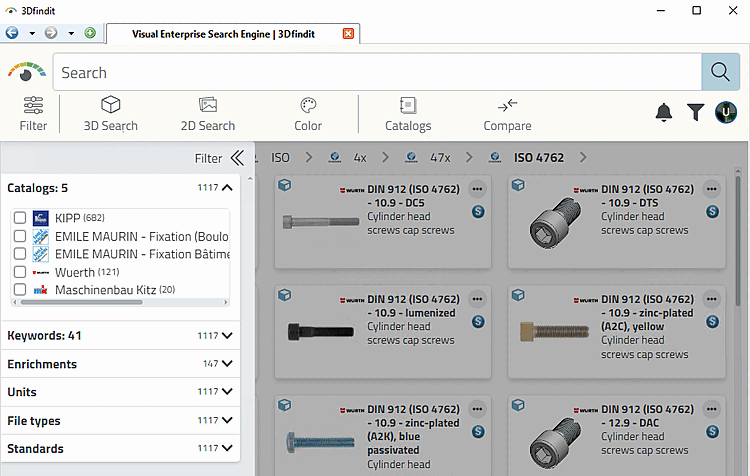Expand the Enrichments filter section
Image resolution: width=750 pixels, height=476 pixels.
pos(227,364)
